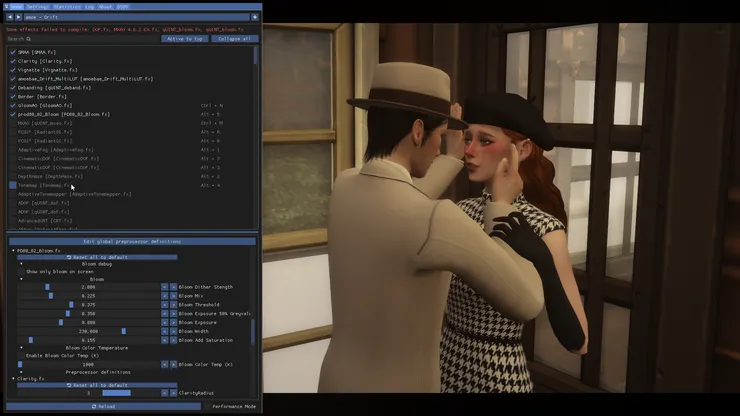The image size is (740, 416).
Task: Increase ClarityRadius with right arrow
Action: click(x=173, y=393)
